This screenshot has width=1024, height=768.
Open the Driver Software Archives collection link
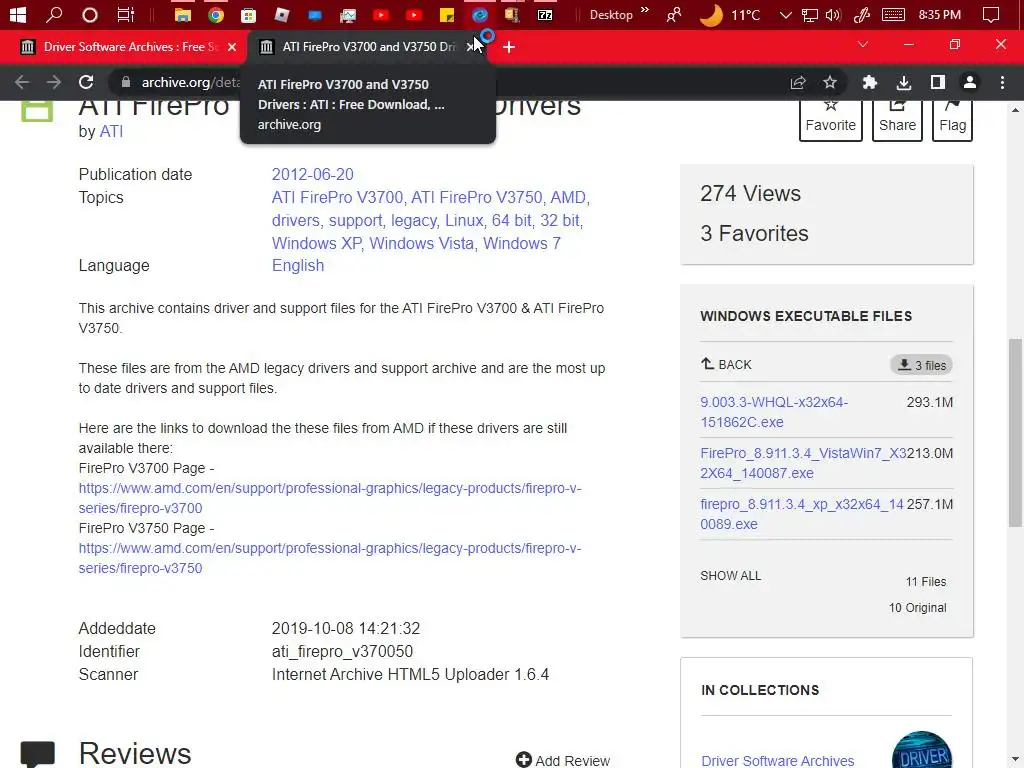777,760
